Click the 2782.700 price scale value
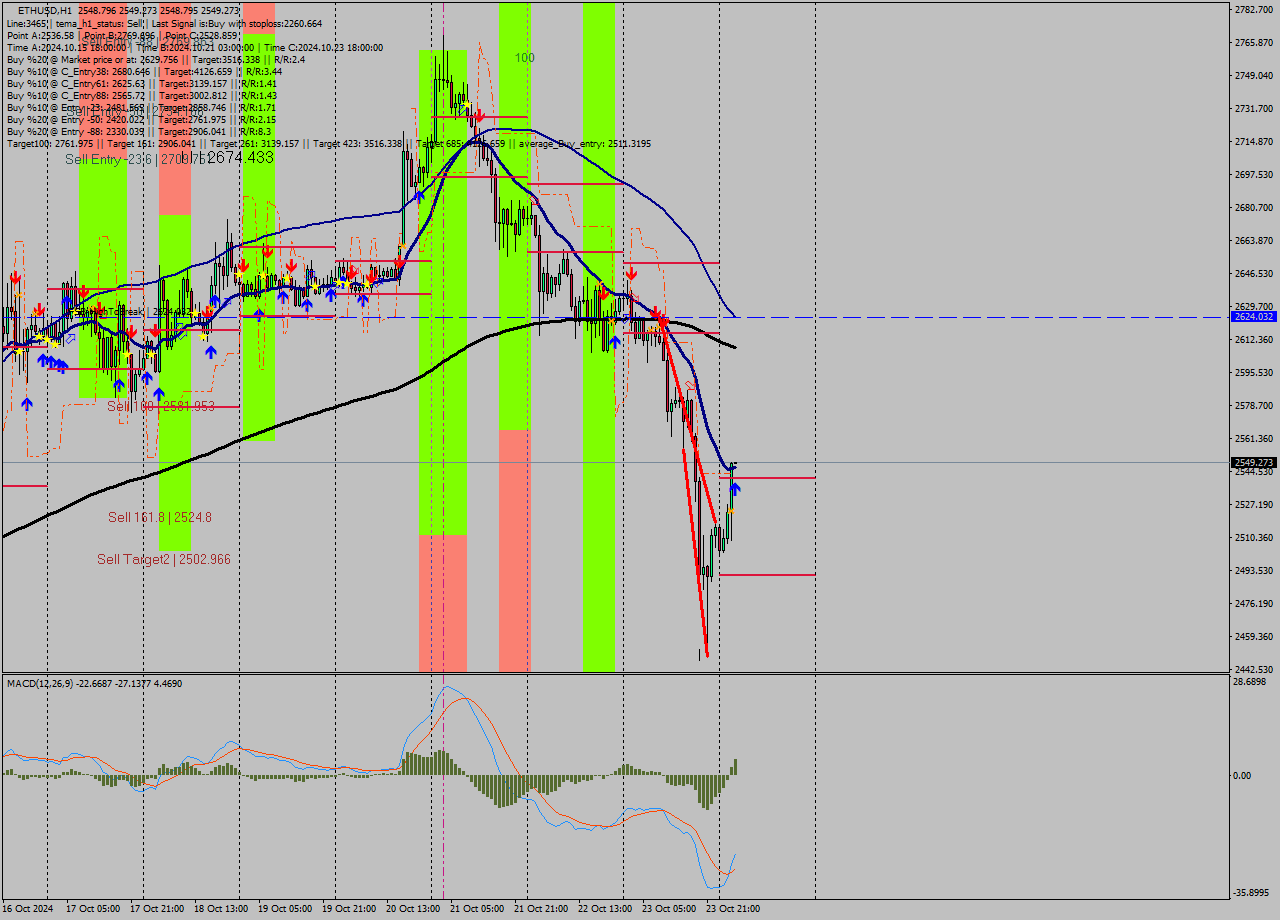Viewport: 1280px width, 920px height. (x=1254, y=9)
